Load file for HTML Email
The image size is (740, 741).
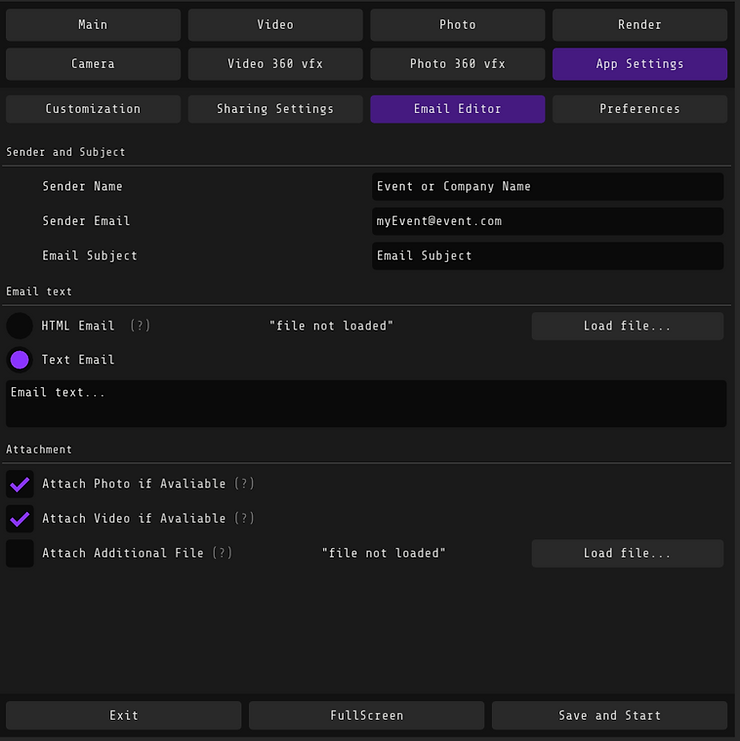627,326
